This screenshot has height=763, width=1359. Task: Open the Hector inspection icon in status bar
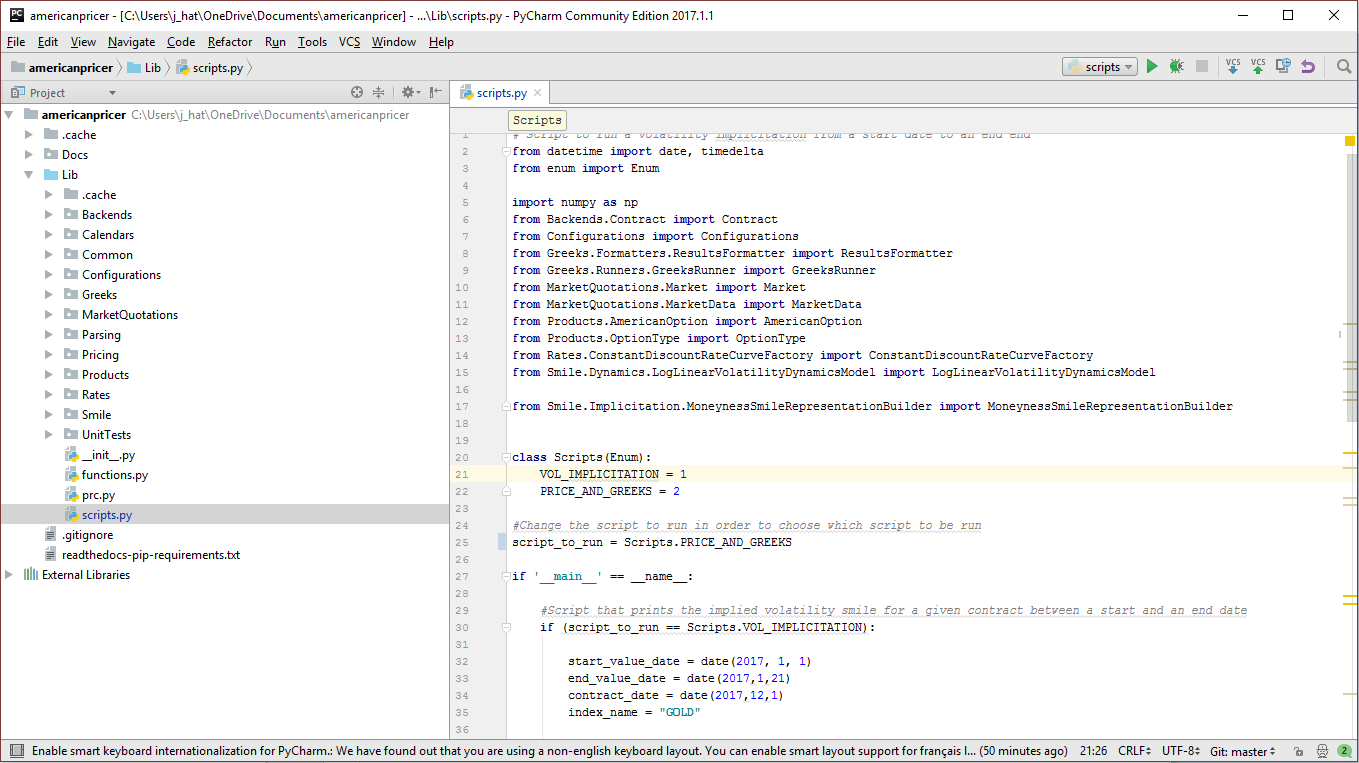[x=1321, y=751]
